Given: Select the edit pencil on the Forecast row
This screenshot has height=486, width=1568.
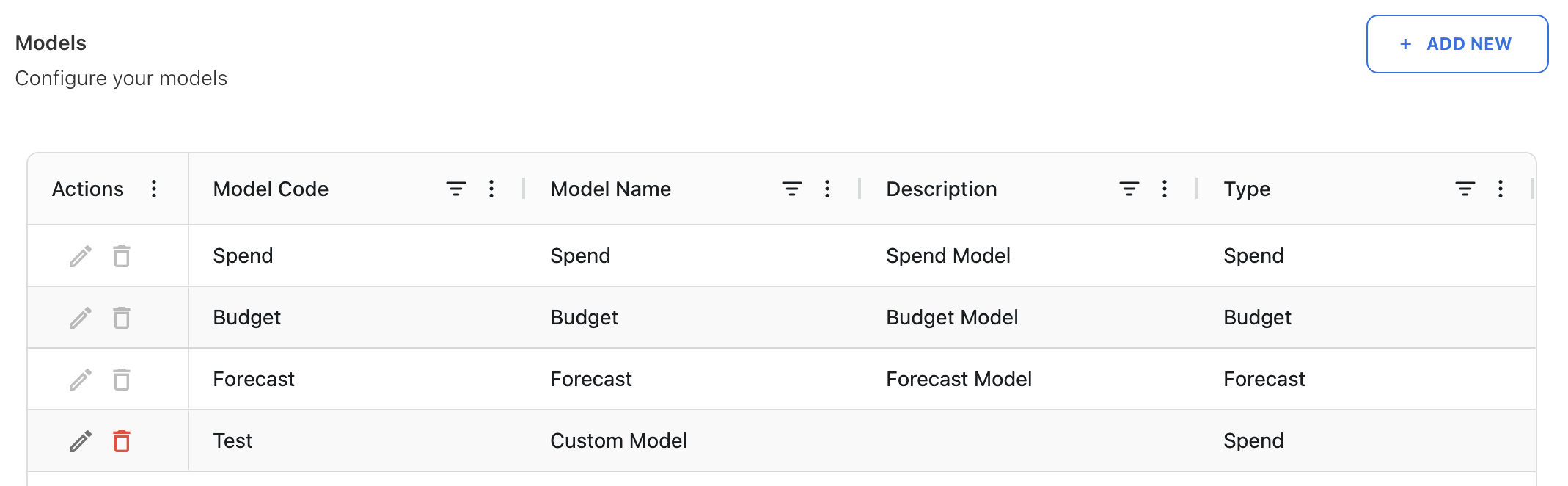Looking at the screenshot, I should pos(81,379).
